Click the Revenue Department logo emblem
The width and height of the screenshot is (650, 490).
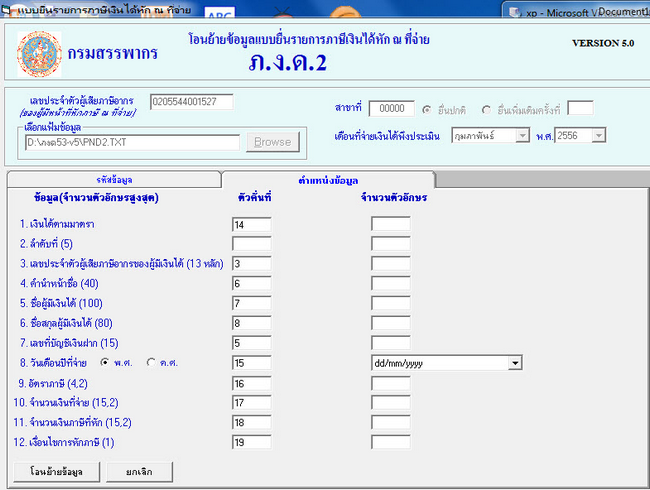pos(39,54)
